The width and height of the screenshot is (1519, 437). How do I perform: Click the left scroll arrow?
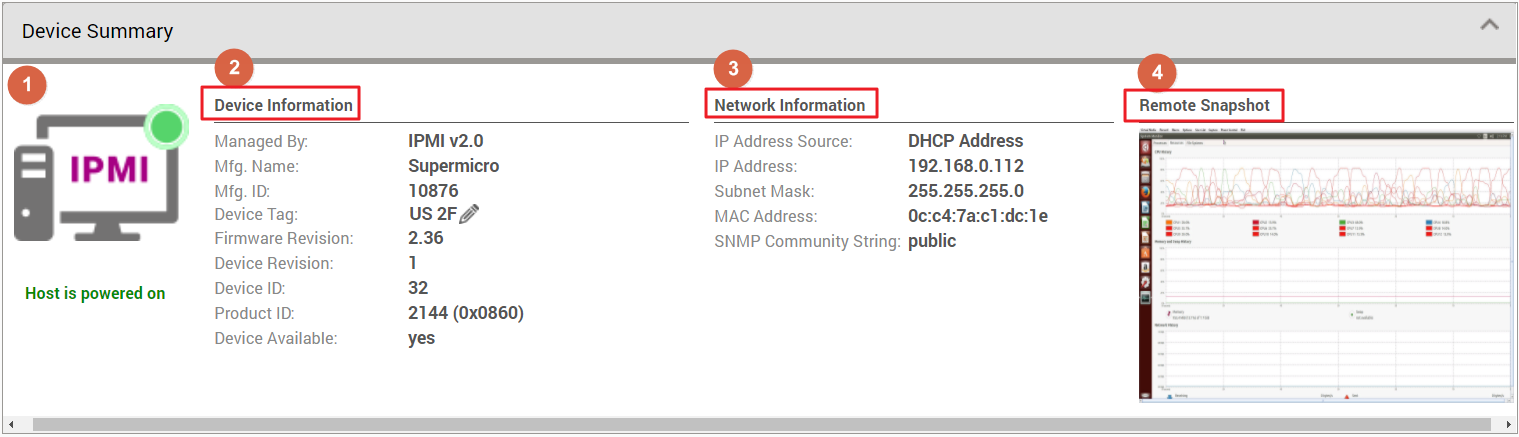point(10,425)
